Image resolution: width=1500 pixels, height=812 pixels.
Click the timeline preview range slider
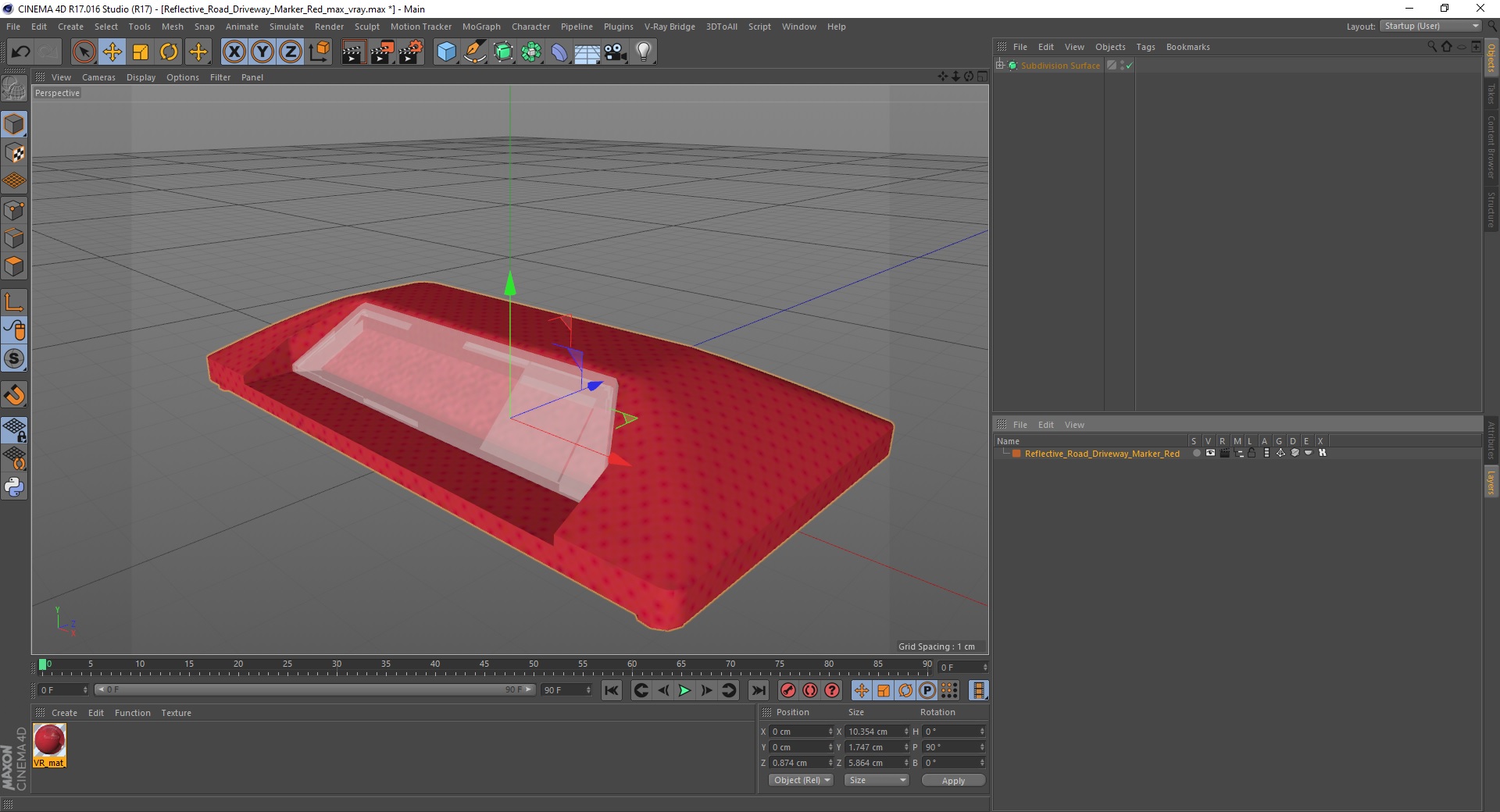[314, 690]
